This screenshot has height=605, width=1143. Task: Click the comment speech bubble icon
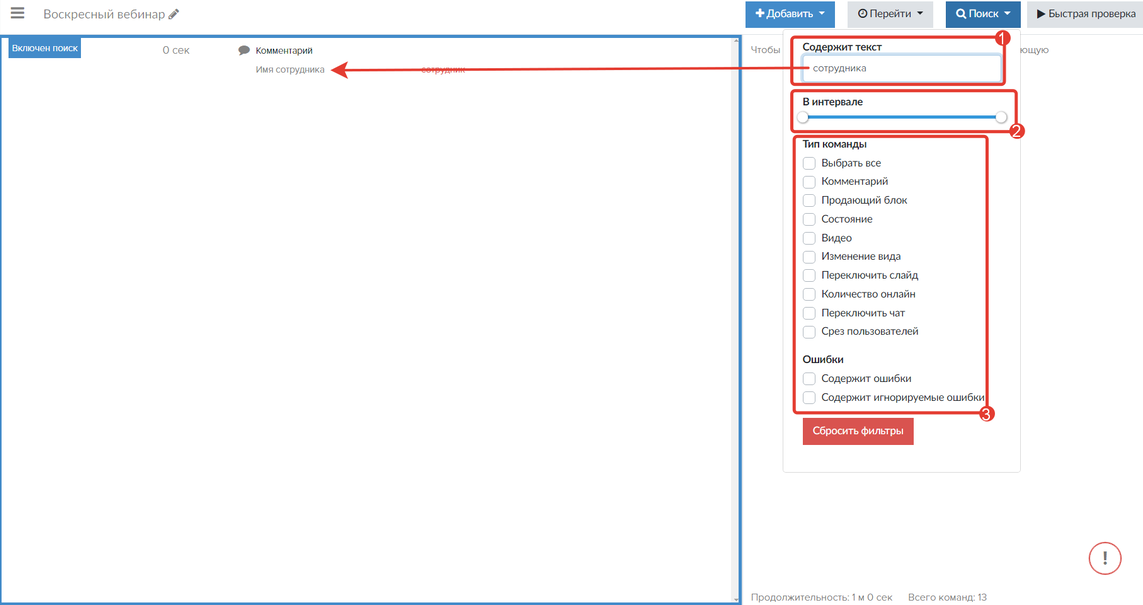tap(244, 50)
